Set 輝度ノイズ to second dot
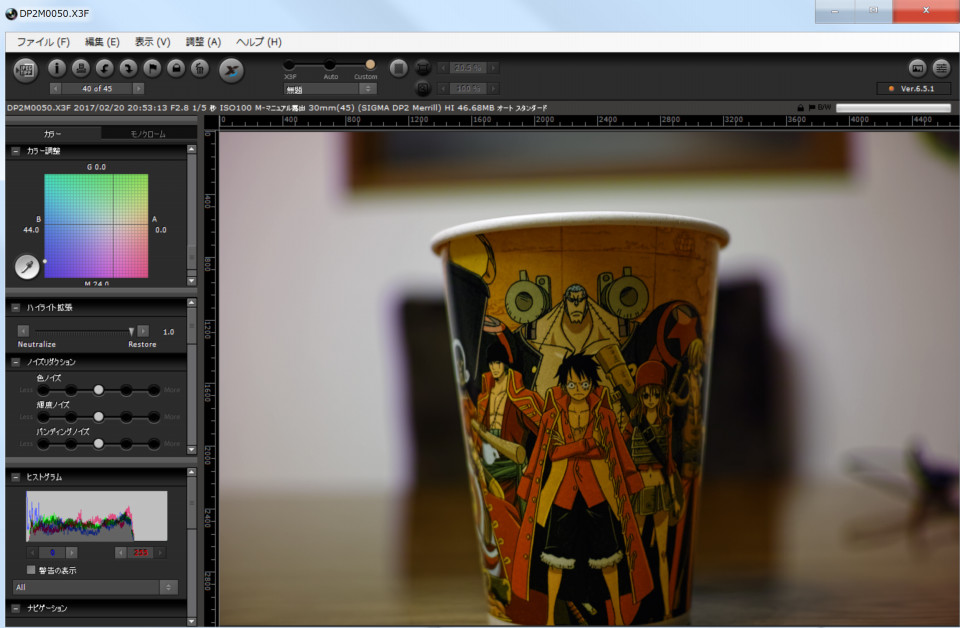Screen dimensions: 960x628 coord(71,417)
